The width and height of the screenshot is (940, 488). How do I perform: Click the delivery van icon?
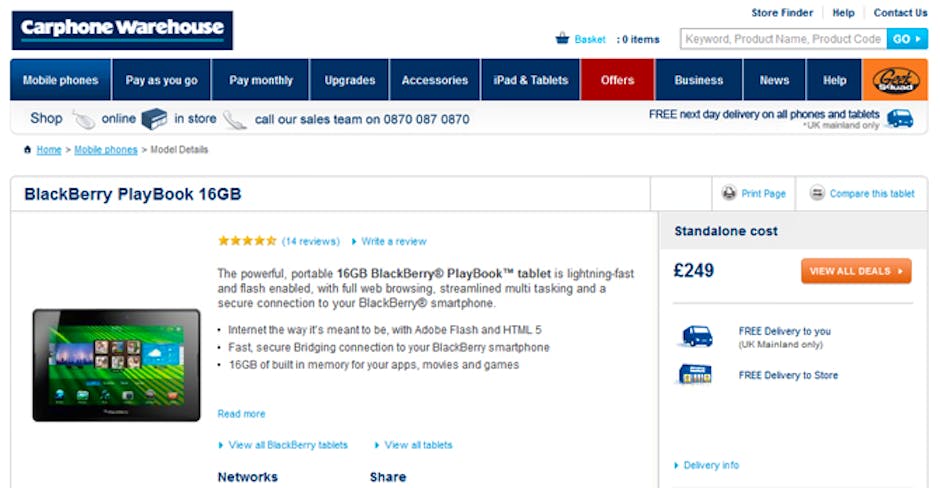[x=696, y=336]
